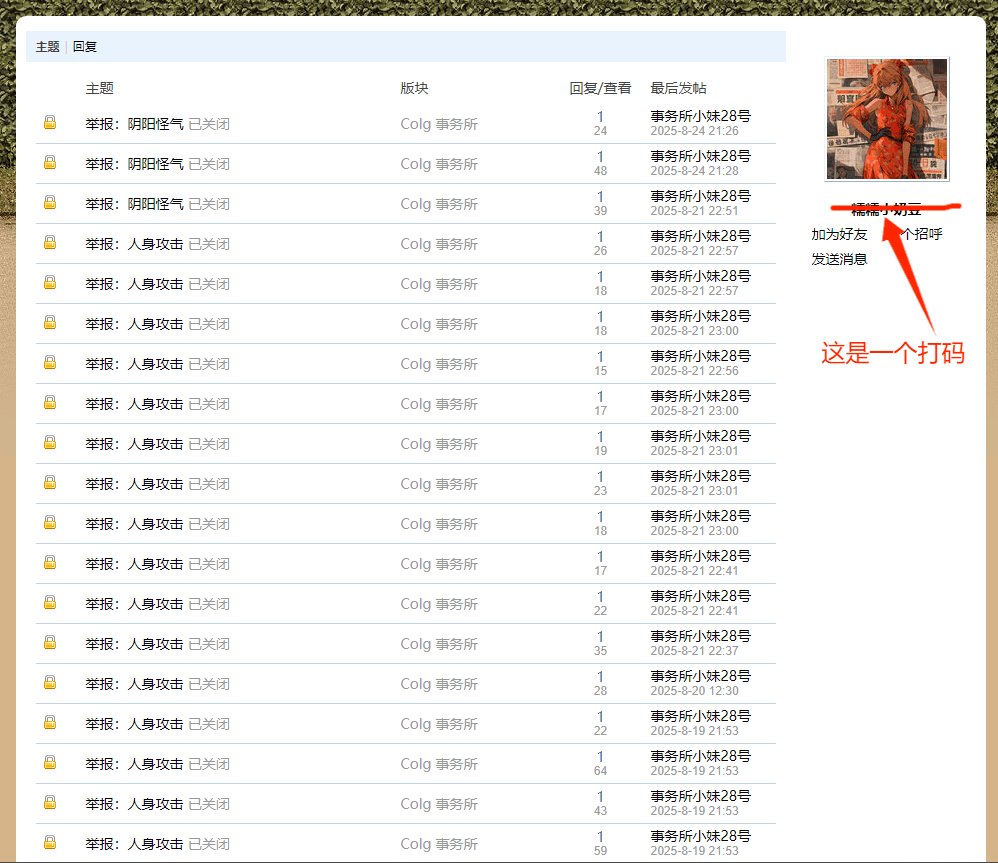Click the crossed-out username 糯糯小奶豆
This screenshot has width=998, height=863.
click(886, 208)
